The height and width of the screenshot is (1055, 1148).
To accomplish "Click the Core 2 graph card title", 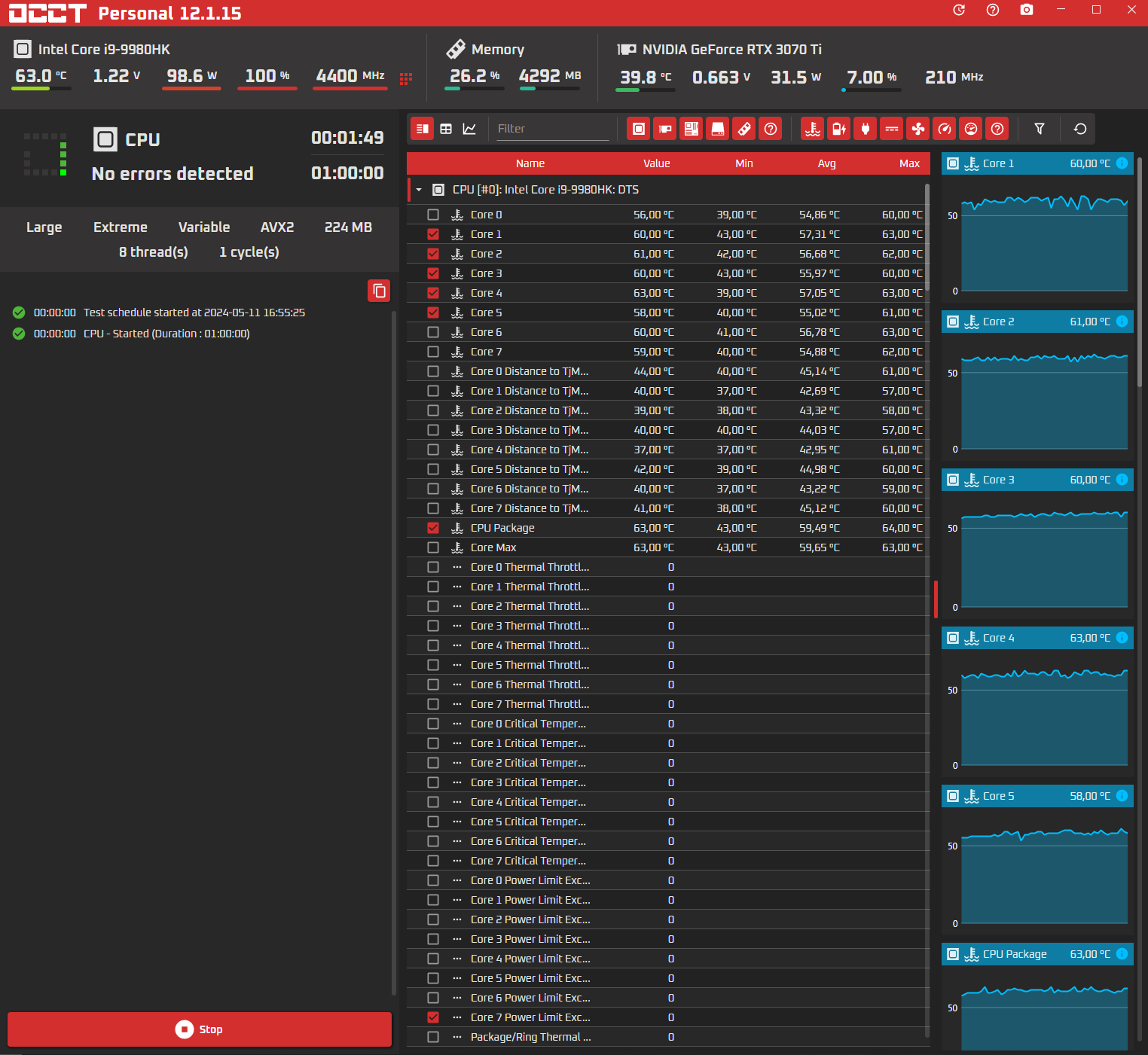I will coord(999,322).
